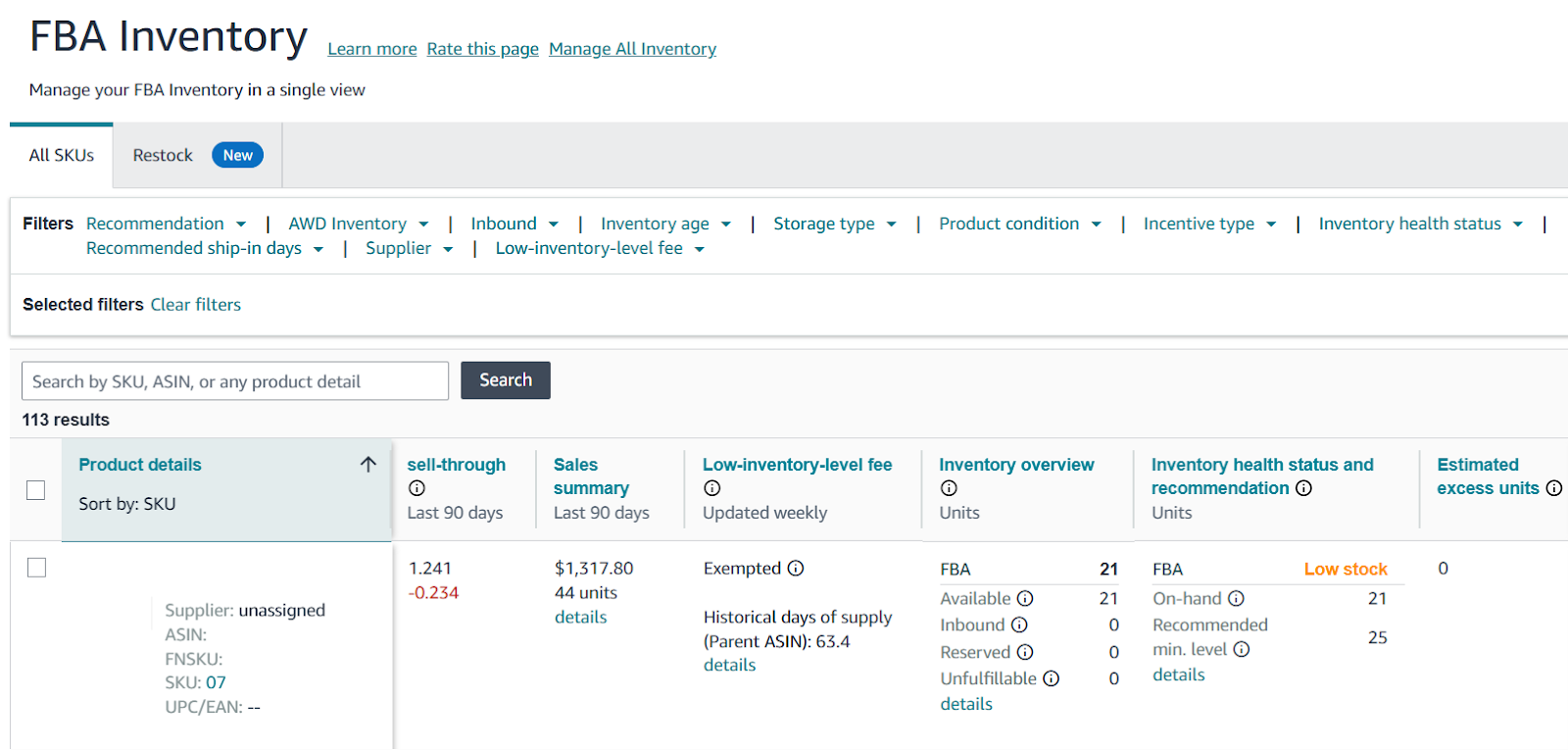Click the 113 results count
Screen dimensions: 1568x750
[66, 421]
